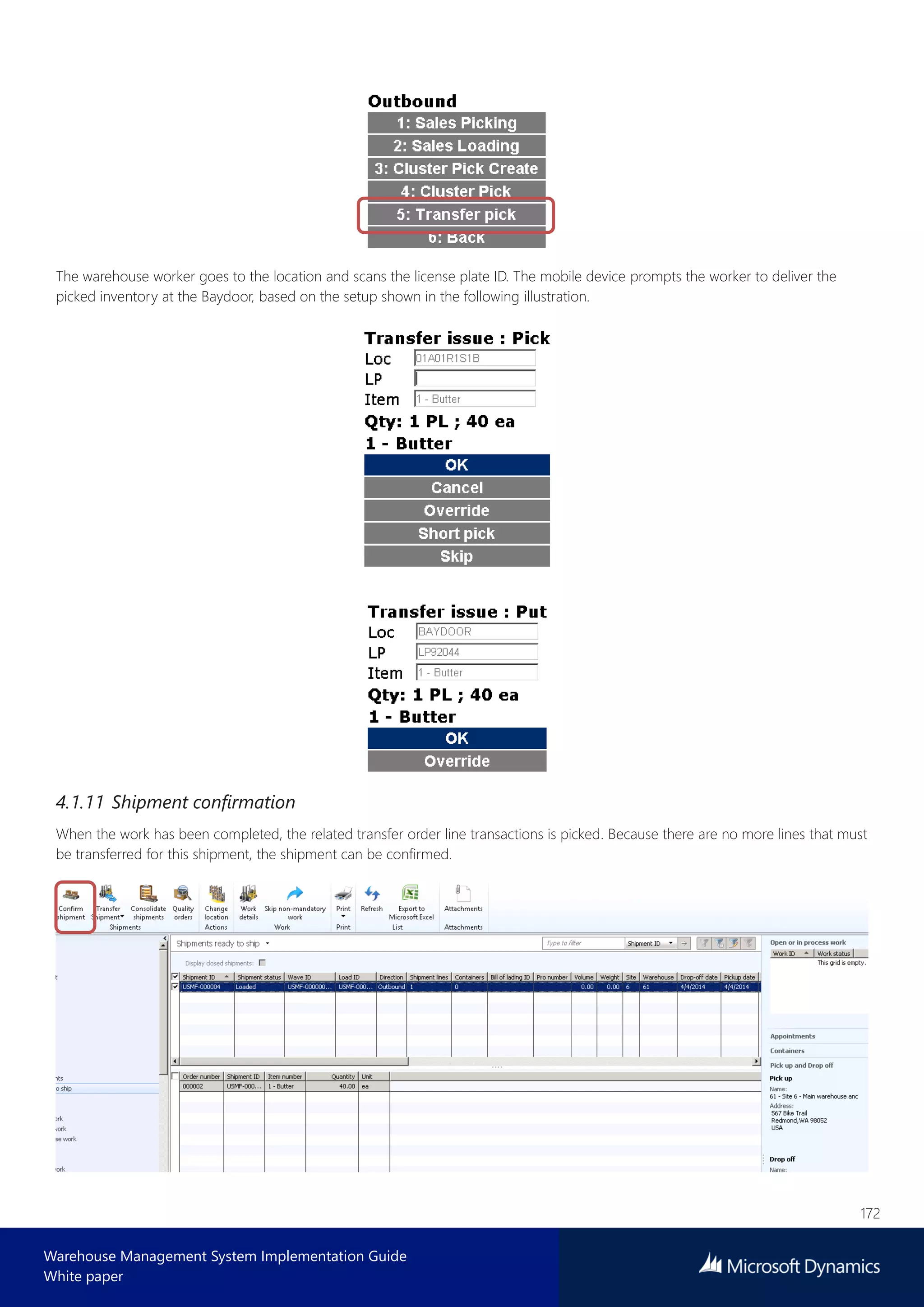Click OK on Transfer issue Pick screen
The height and width of the screenshot is (1307, 924).
457,464
